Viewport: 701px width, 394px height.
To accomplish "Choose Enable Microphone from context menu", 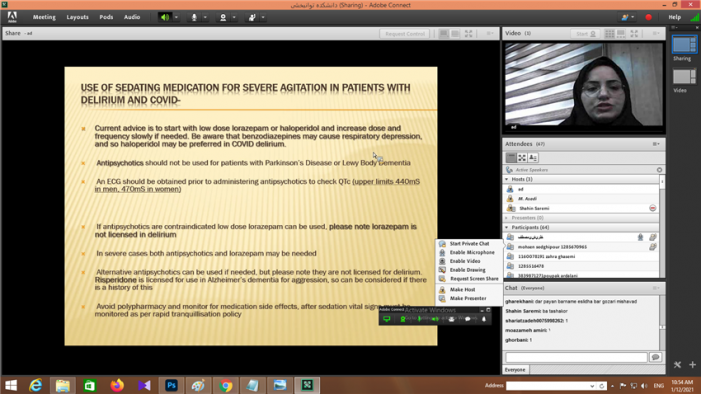I will [x=468, y=253].
